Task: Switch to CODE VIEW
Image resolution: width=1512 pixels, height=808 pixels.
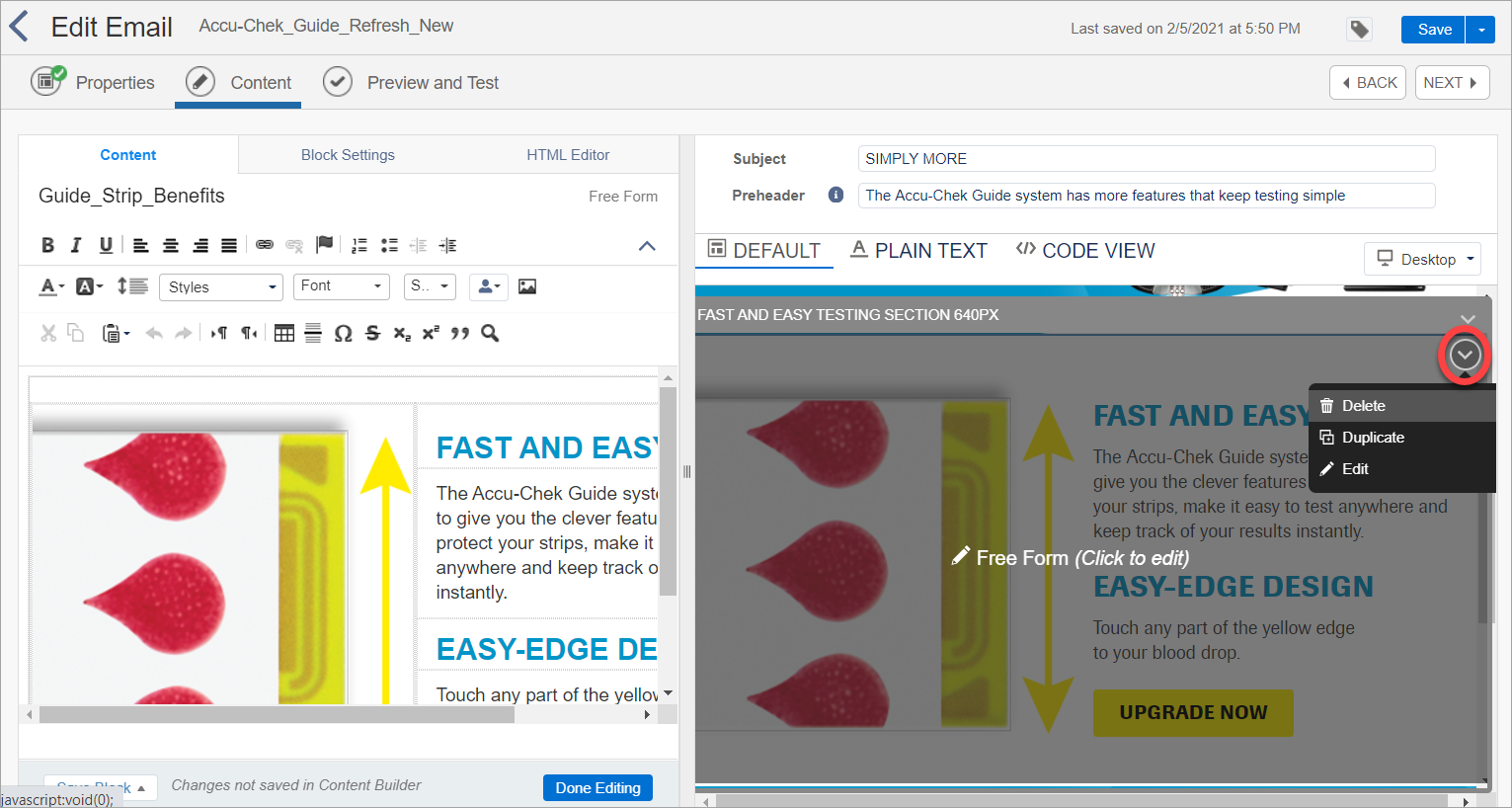Action: coord(1085,251)
